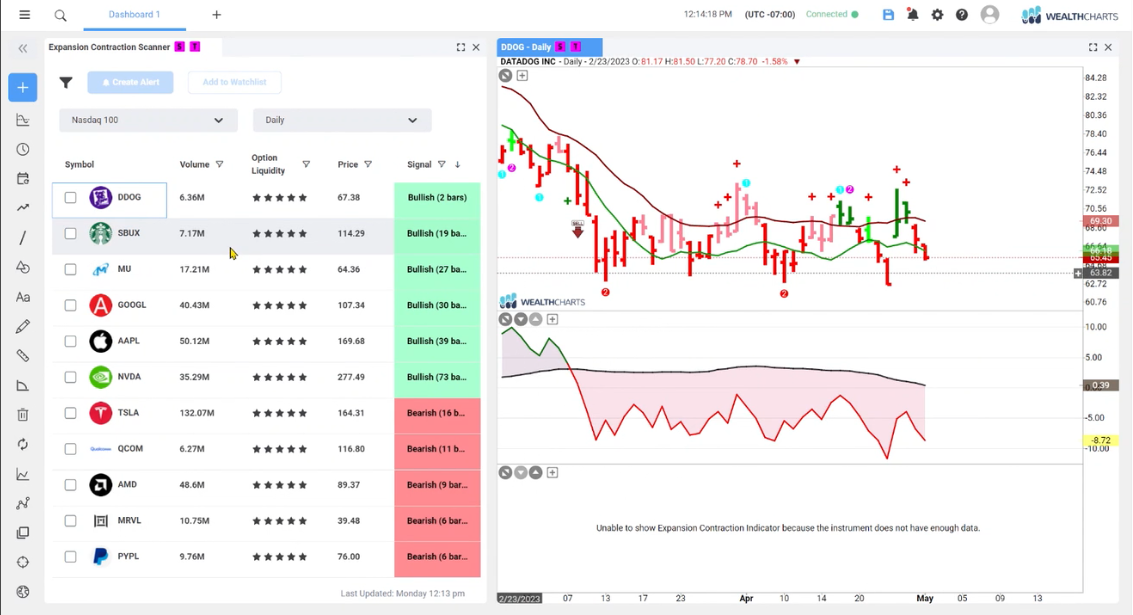Open the help question mark icon
Screen dimensions: 1133x615
[962, 14]
